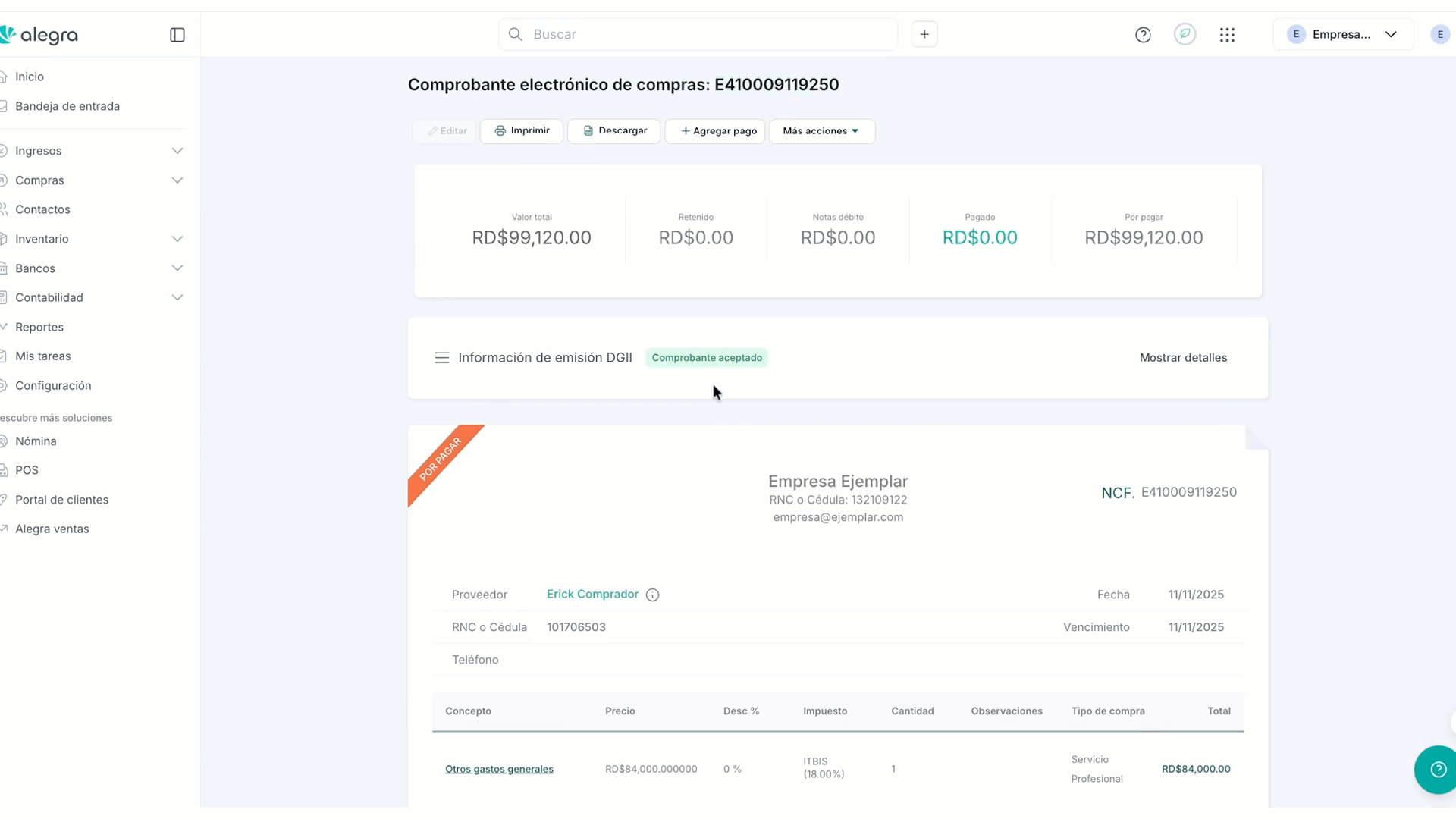Viewport: 1456px width, 819px height.
Task: Click the Vencimiento date 11/11/2025
Action: 1196,627
